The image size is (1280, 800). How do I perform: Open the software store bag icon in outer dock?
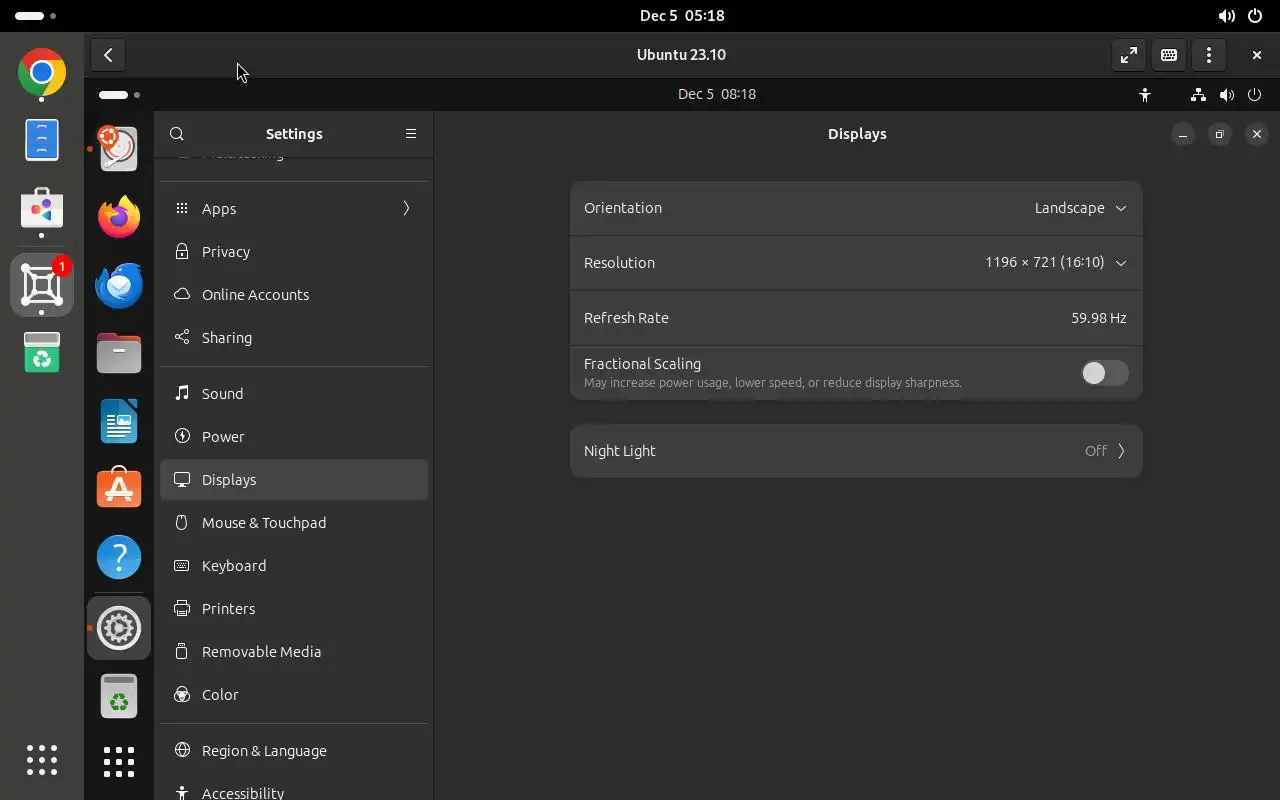click(x=42, y=208)
